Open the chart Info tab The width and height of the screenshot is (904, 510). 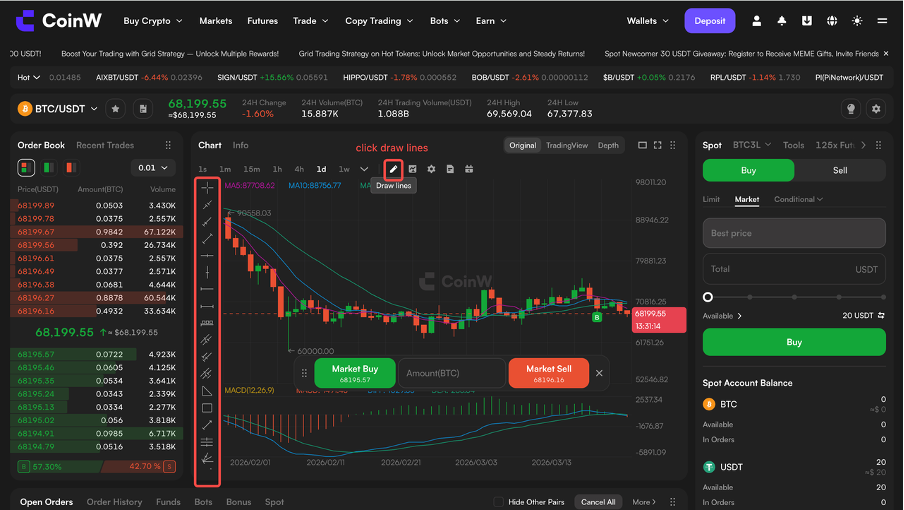(x=240, y=145)
